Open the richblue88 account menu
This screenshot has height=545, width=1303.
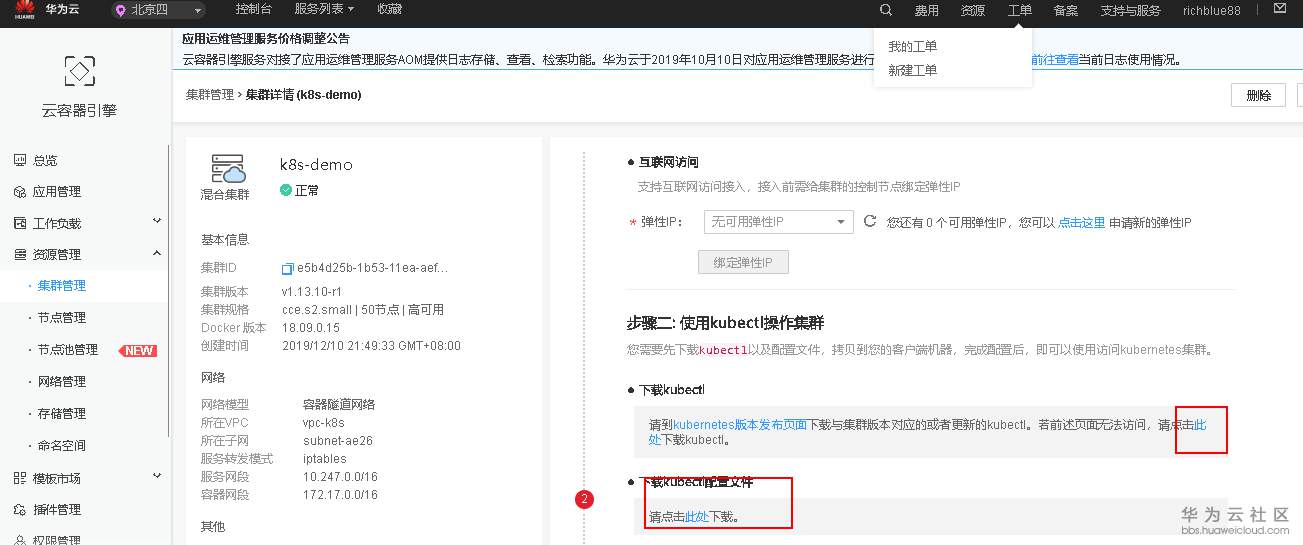tap(1211, 10)
